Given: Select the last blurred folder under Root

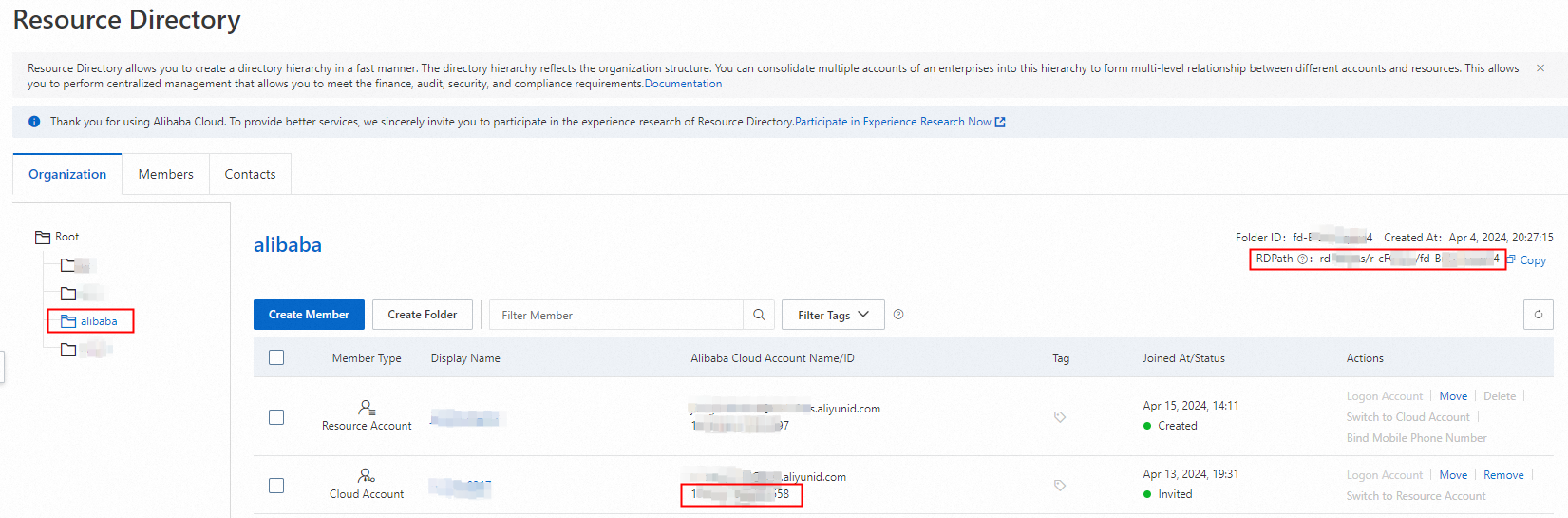Looking at the screenshot, I should 86,350.
